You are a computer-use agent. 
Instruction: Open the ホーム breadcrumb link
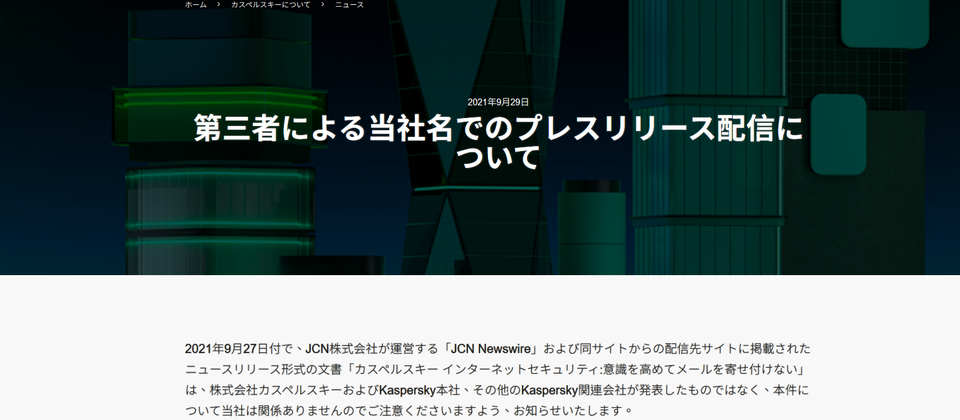[x=196, y=5]
